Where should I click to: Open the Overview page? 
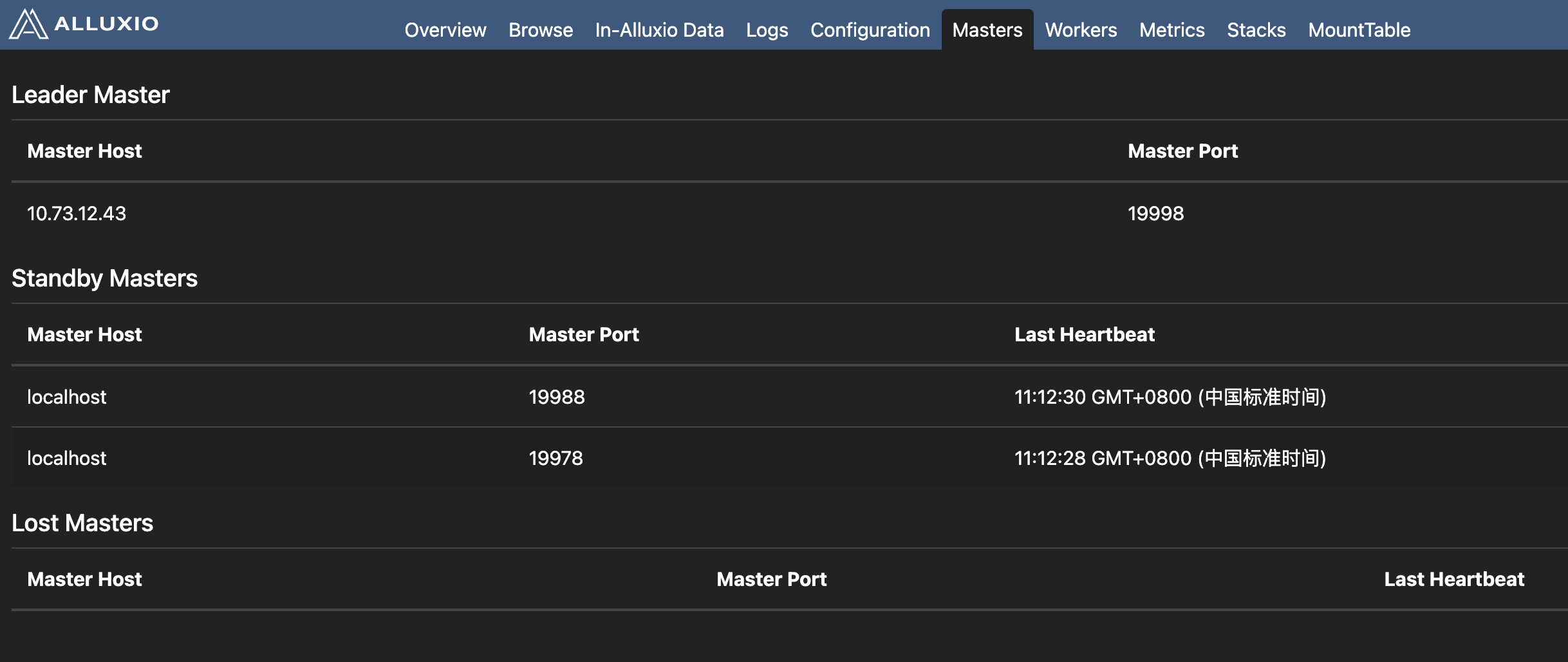click(x=445, y=30)
